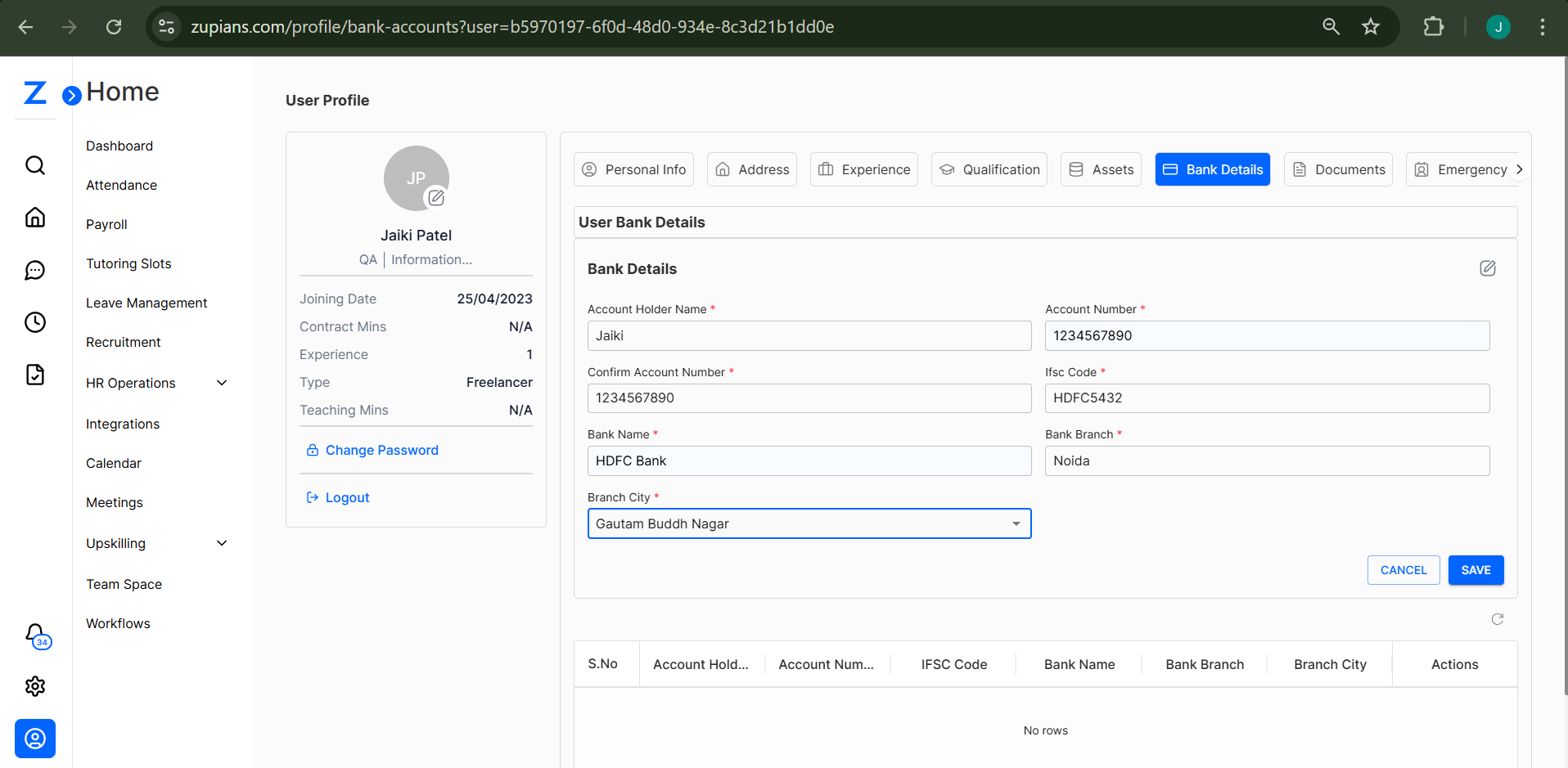The width and height of the screenshot is (1568, 768).
Task: Open the settings gear in sidebar
Action: 35,686
